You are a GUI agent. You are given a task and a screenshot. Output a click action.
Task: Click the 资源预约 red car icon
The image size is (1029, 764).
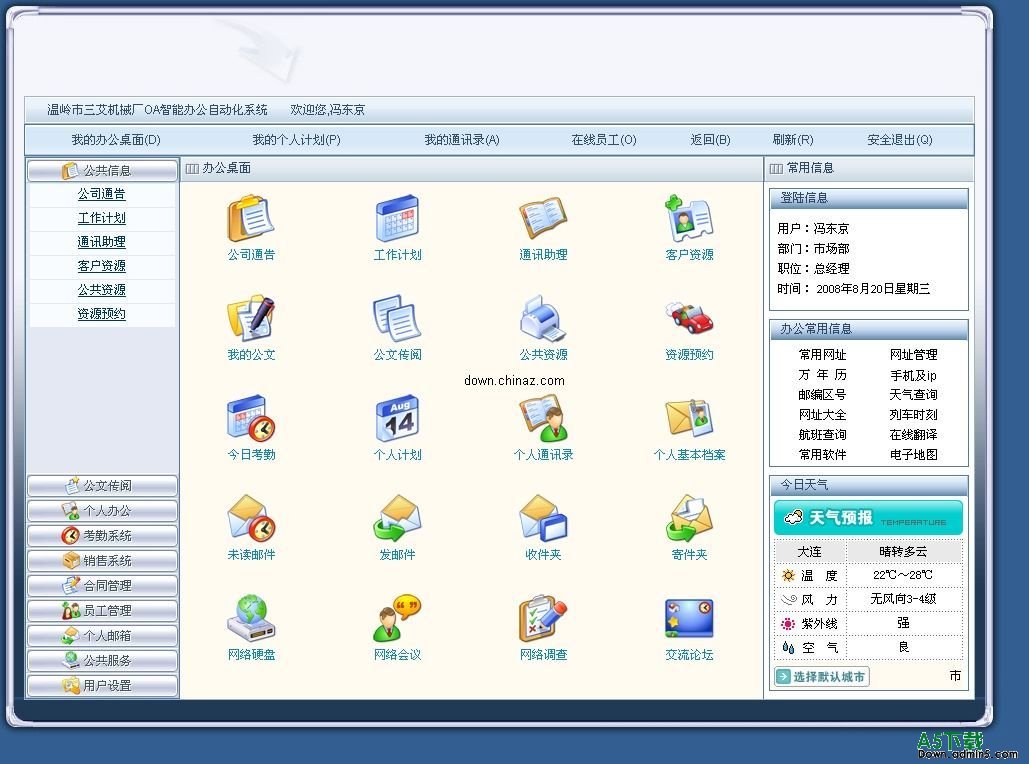(x=689, y=319)
